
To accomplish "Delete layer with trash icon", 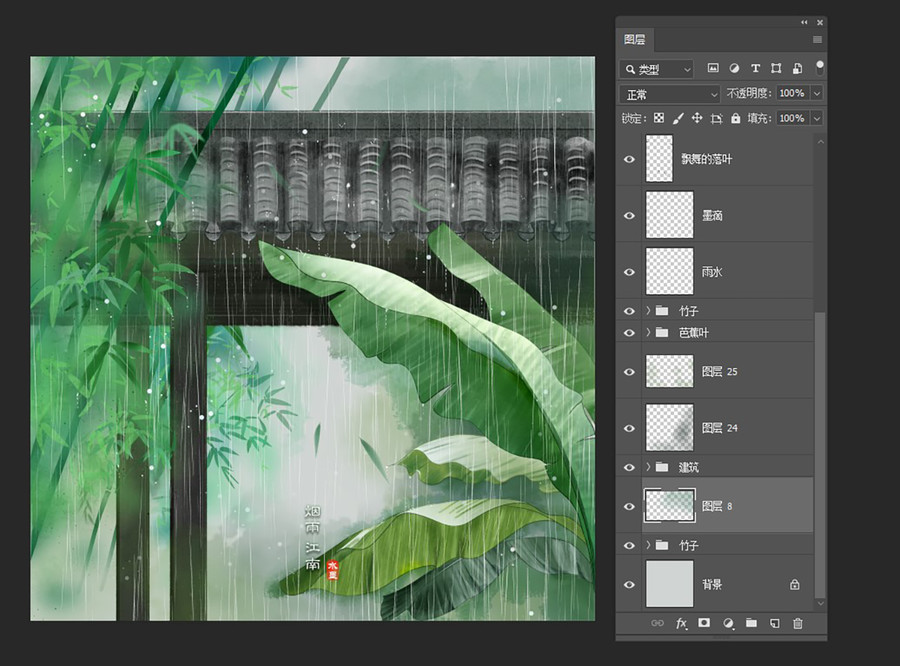I will [x=798, y=624].
